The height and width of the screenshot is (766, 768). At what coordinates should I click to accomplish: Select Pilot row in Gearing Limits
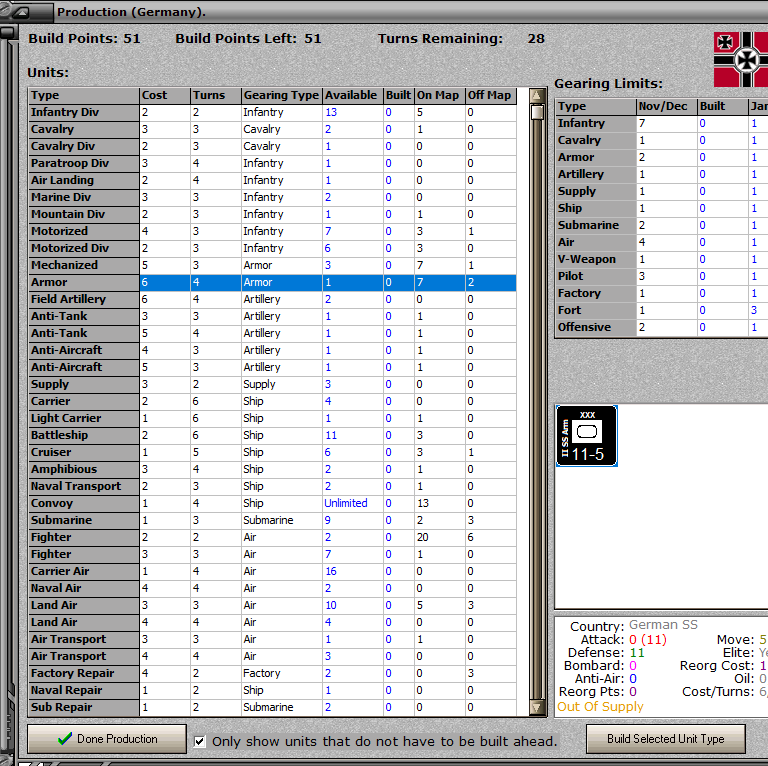click(662, 276)
